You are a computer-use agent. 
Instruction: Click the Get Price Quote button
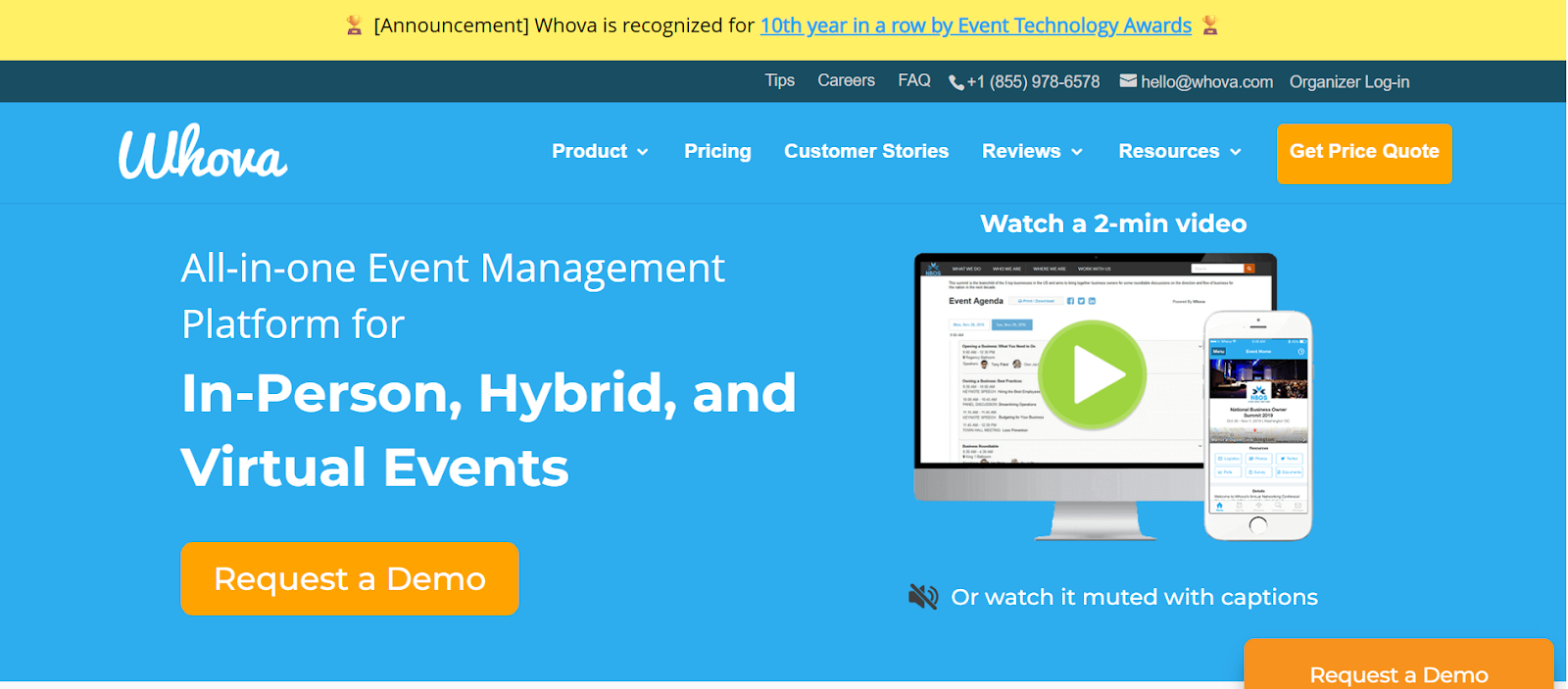click(x=1364, y=153)
